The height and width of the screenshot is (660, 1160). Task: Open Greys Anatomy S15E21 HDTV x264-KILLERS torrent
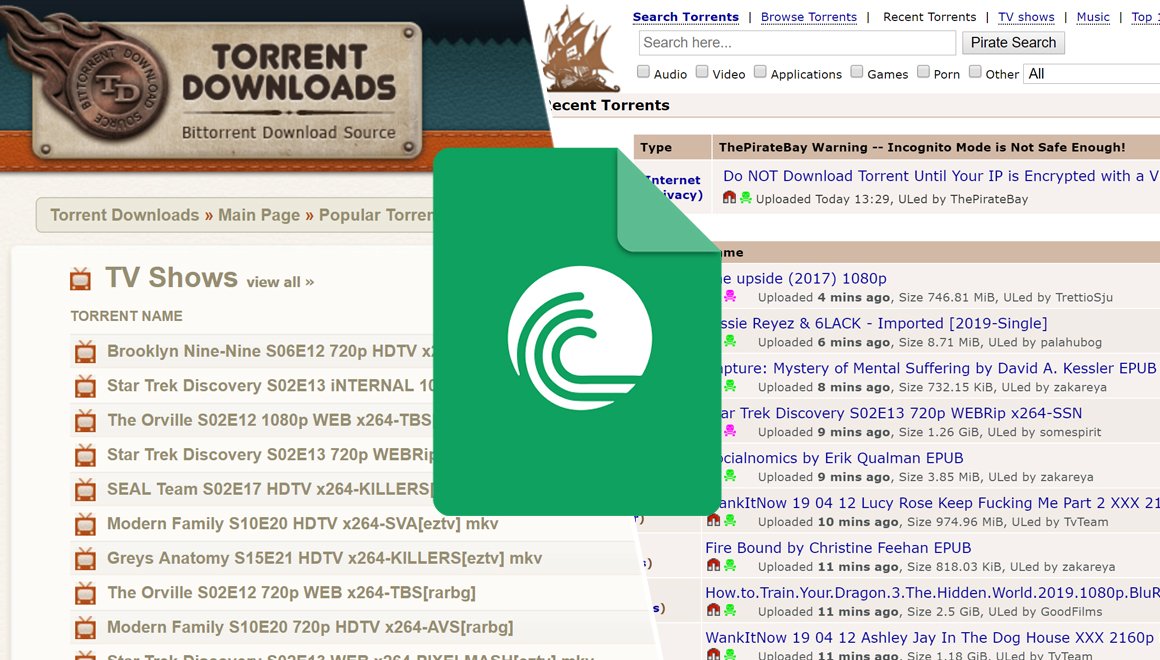325,559
